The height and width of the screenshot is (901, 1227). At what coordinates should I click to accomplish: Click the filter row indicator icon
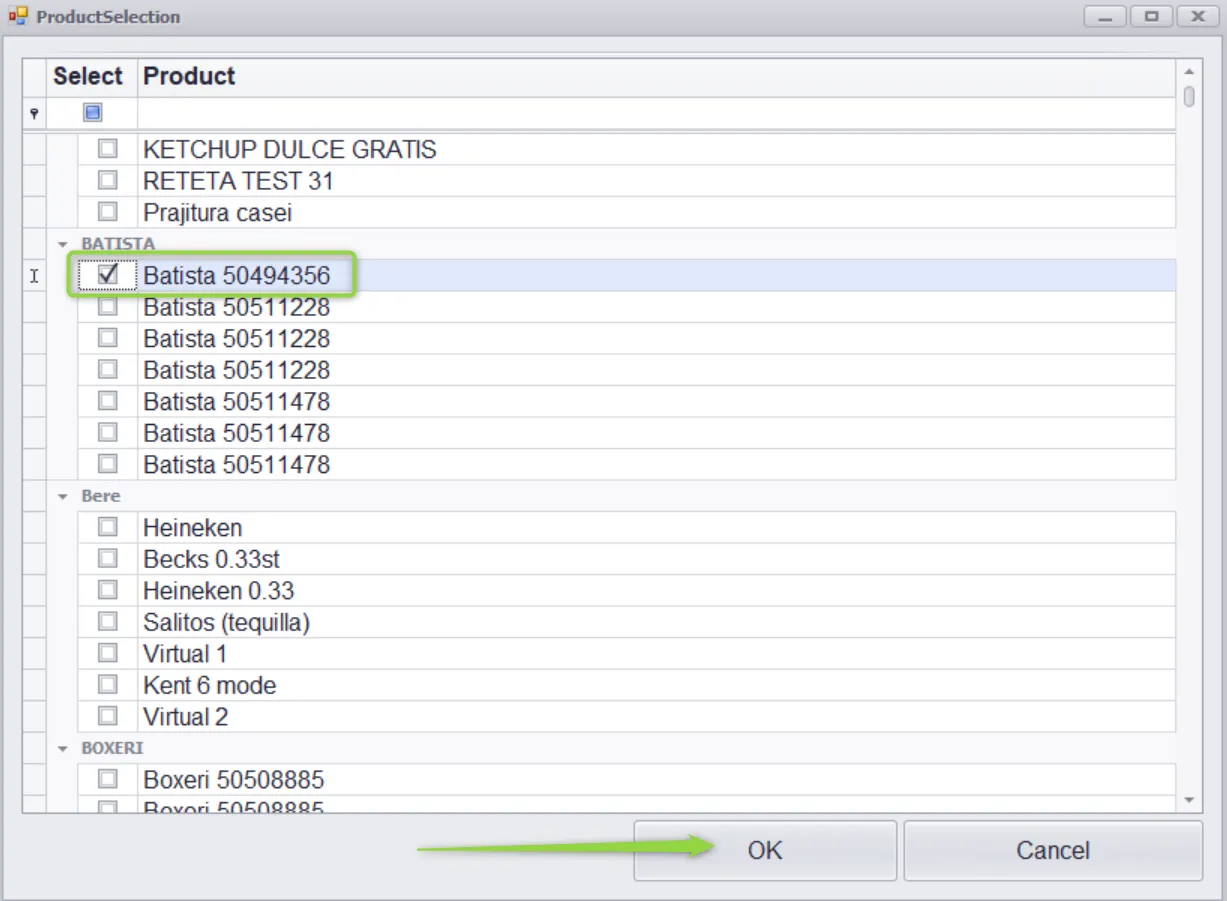pyautogui.click(x=34, y=113)
